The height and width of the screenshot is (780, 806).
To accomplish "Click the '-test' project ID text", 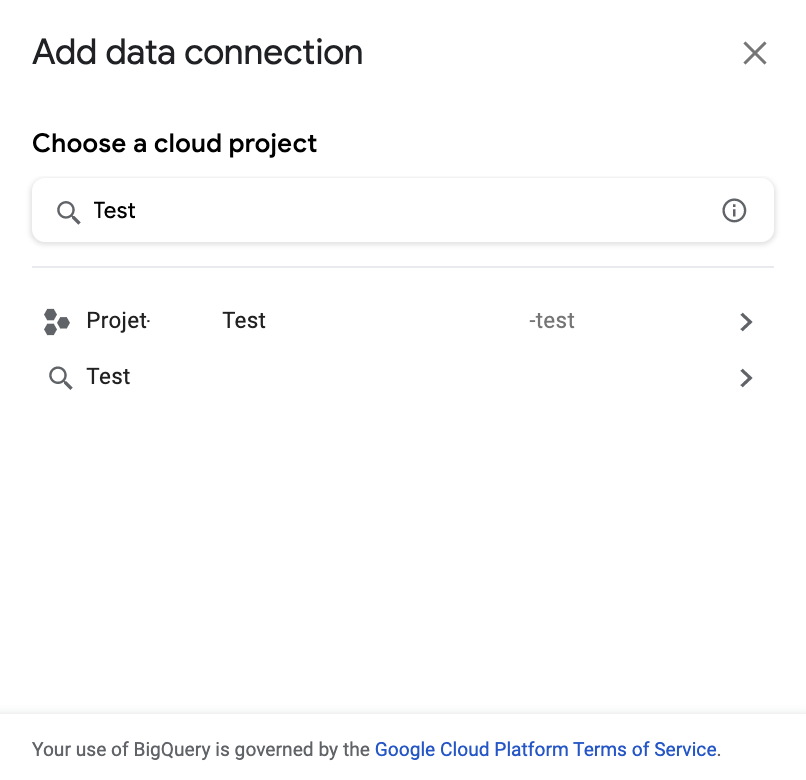I will tap(552, 321).
